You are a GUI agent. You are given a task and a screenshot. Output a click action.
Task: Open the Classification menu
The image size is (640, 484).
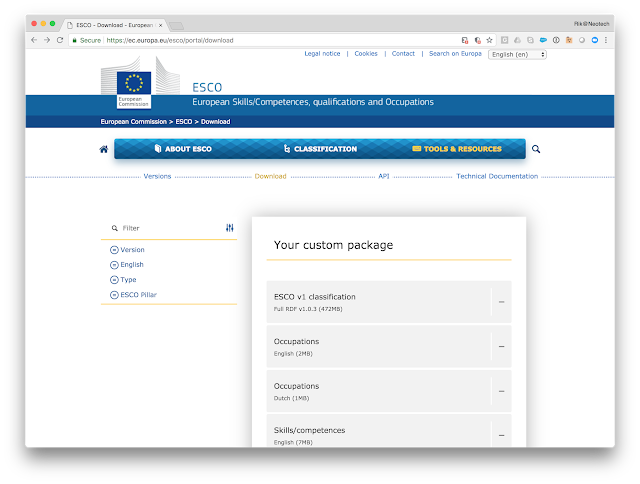(x=320, y=149)
